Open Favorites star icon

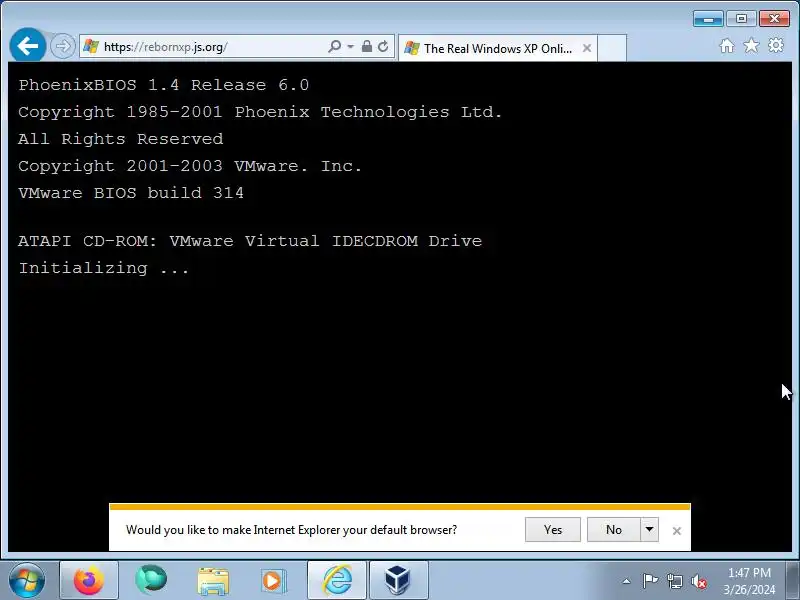pyautogui.click(x=751, y=46)
